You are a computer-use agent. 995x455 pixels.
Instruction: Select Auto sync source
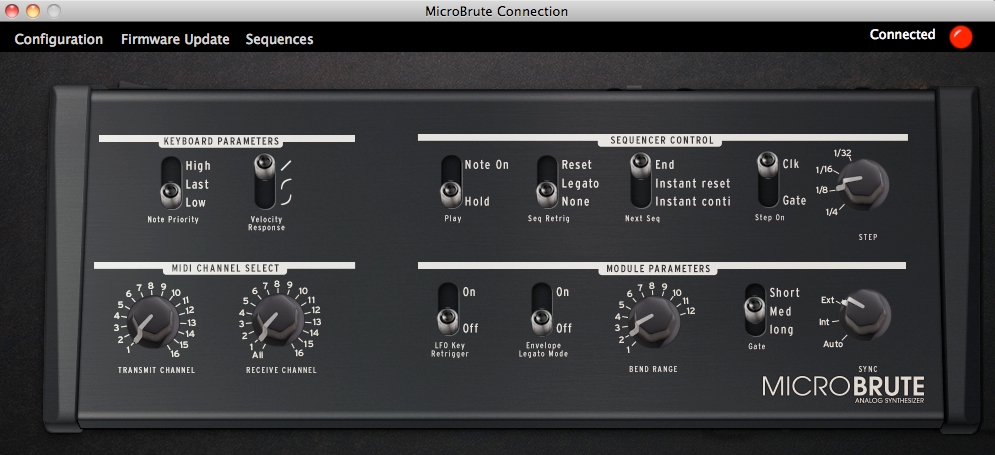coord(833,344)
